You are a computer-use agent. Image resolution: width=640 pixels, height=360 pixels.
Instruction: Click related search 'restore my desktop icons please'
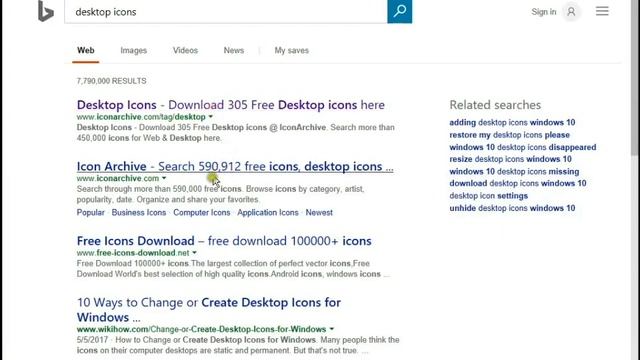[509, 135]
